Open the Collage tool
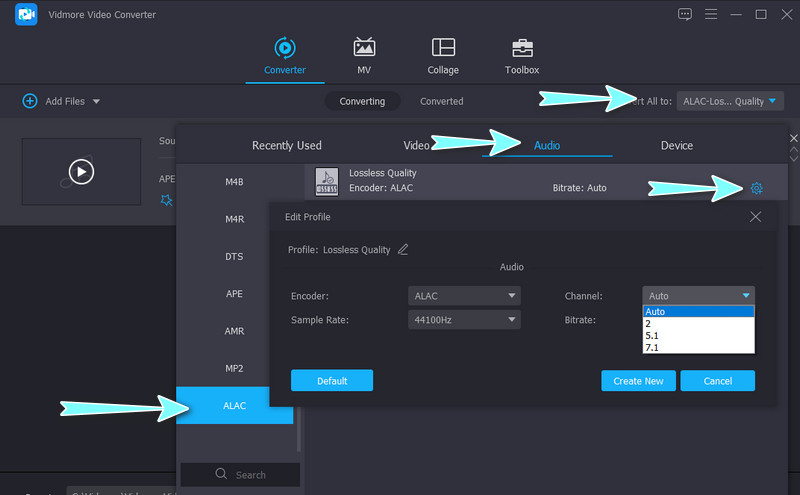This screenshot has height=495, width=800. pyautogui.click(x=443, y=48)
